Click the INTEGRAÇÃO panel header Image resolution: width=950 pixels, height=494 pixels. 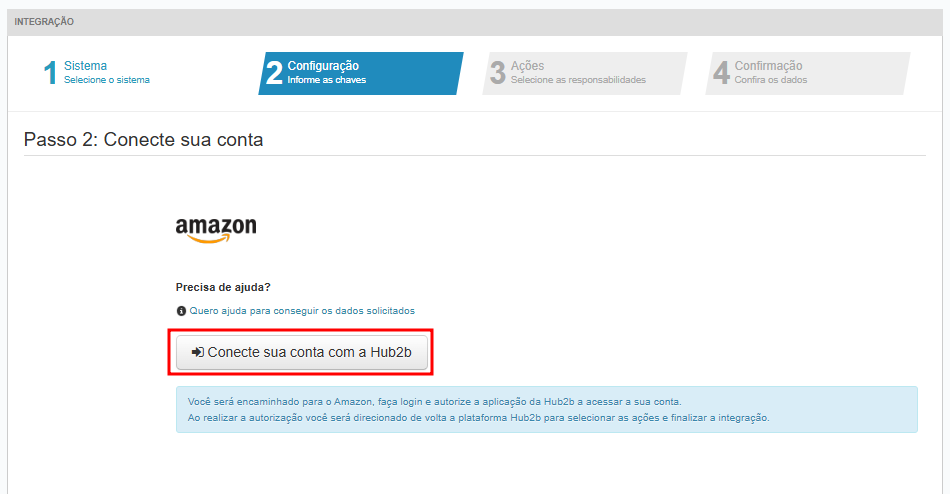[x=475, y=22]
